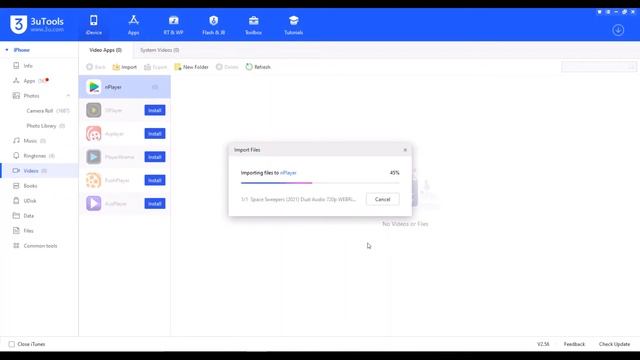Click the Delete toolbar button
This screenshot has height=360, width=640.
pyautogui.click(x=227, y=67)
